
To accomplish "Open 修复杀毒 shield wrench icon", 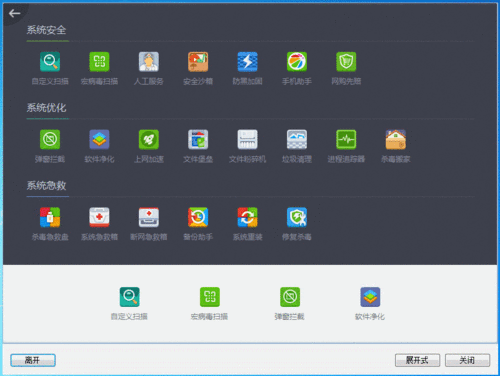I will click(297, 217).
